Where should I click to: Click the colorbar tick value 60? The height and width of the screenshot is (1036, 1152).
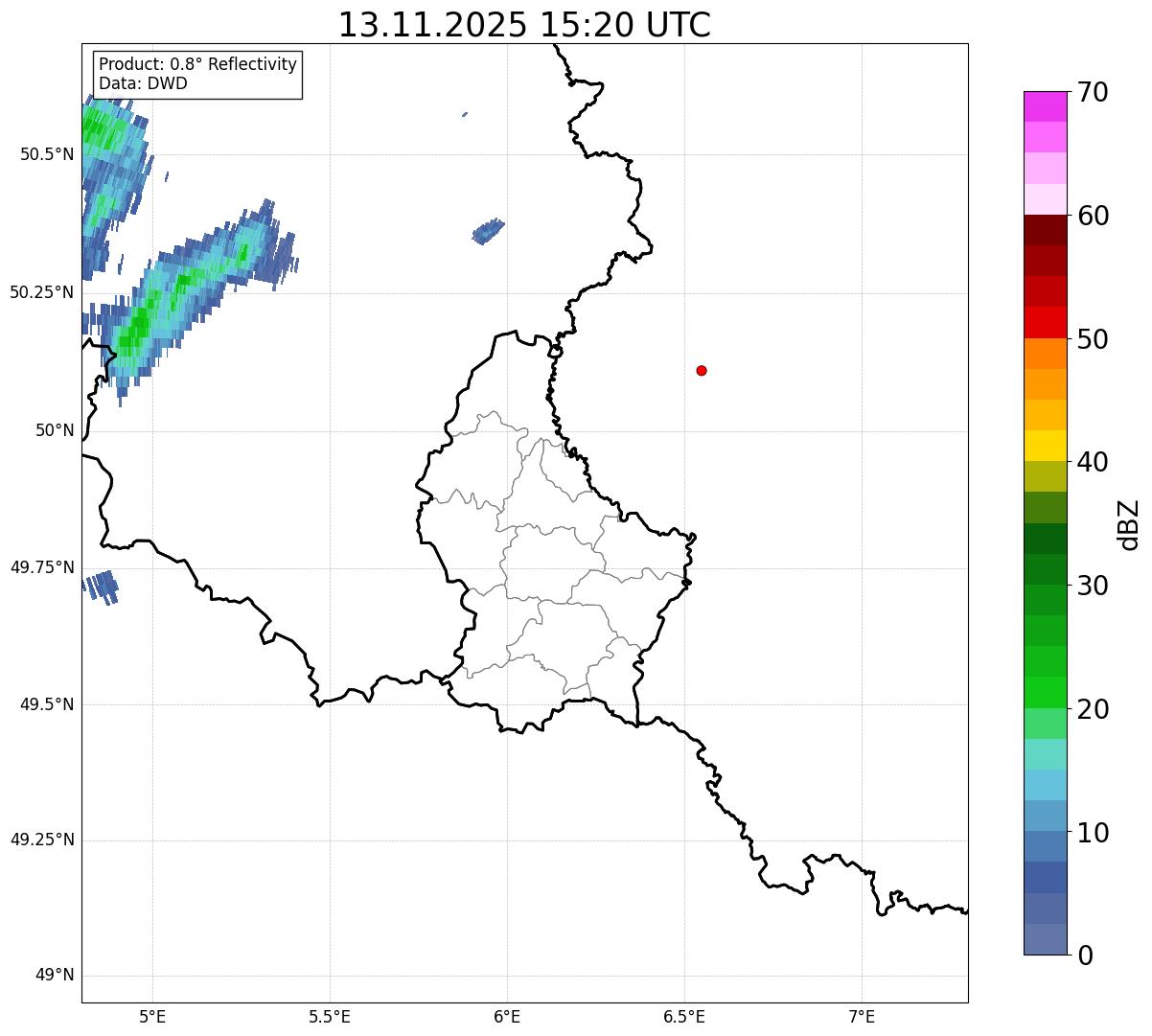tap(1094, 216)
